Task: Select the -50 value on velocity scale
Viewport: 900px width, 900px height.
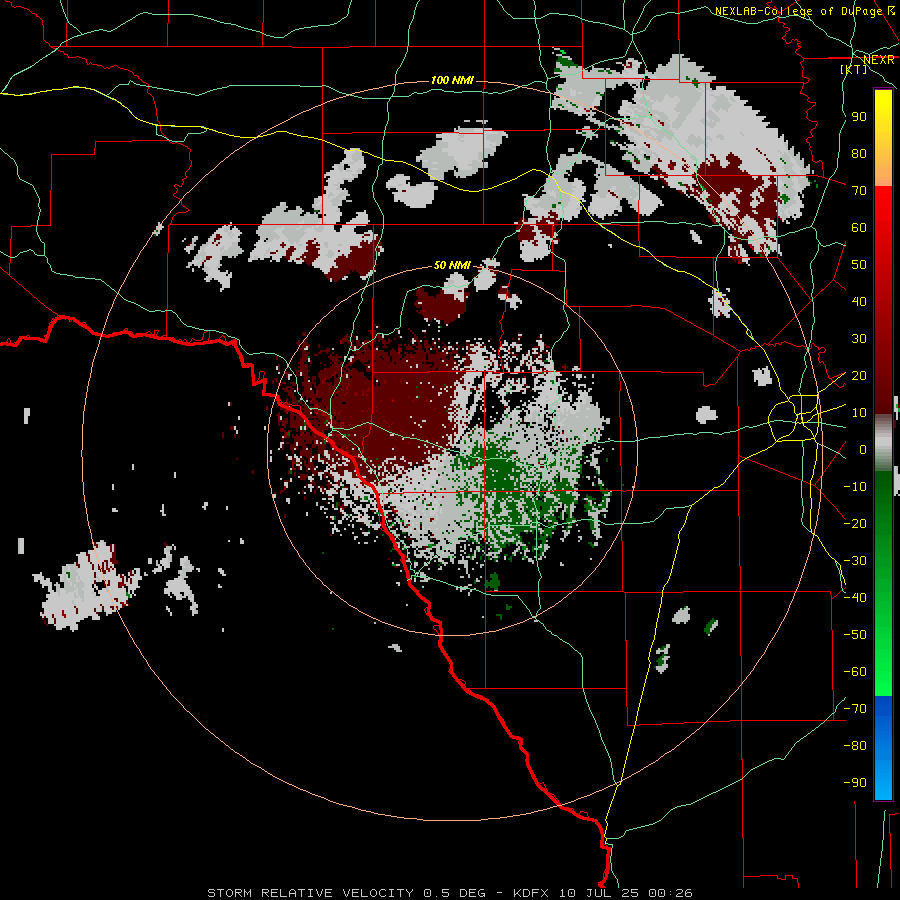Action: click(x=855, y=635)
